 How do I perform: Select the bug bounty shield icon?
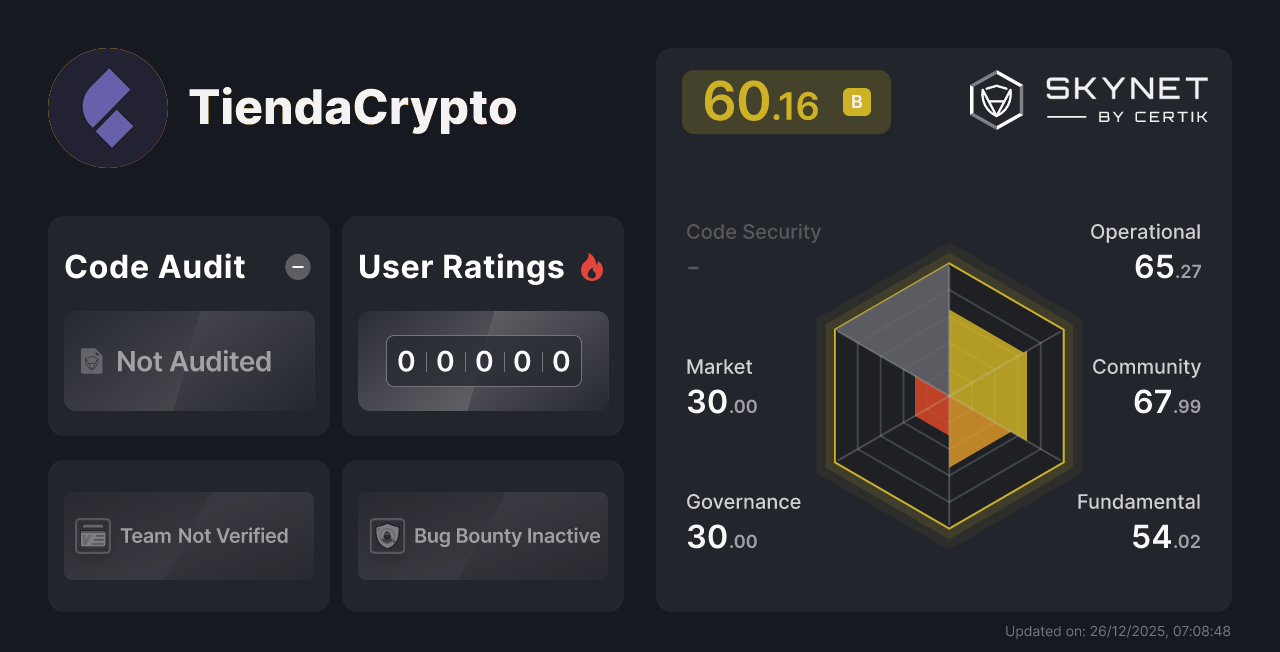[x=387, y=536]
